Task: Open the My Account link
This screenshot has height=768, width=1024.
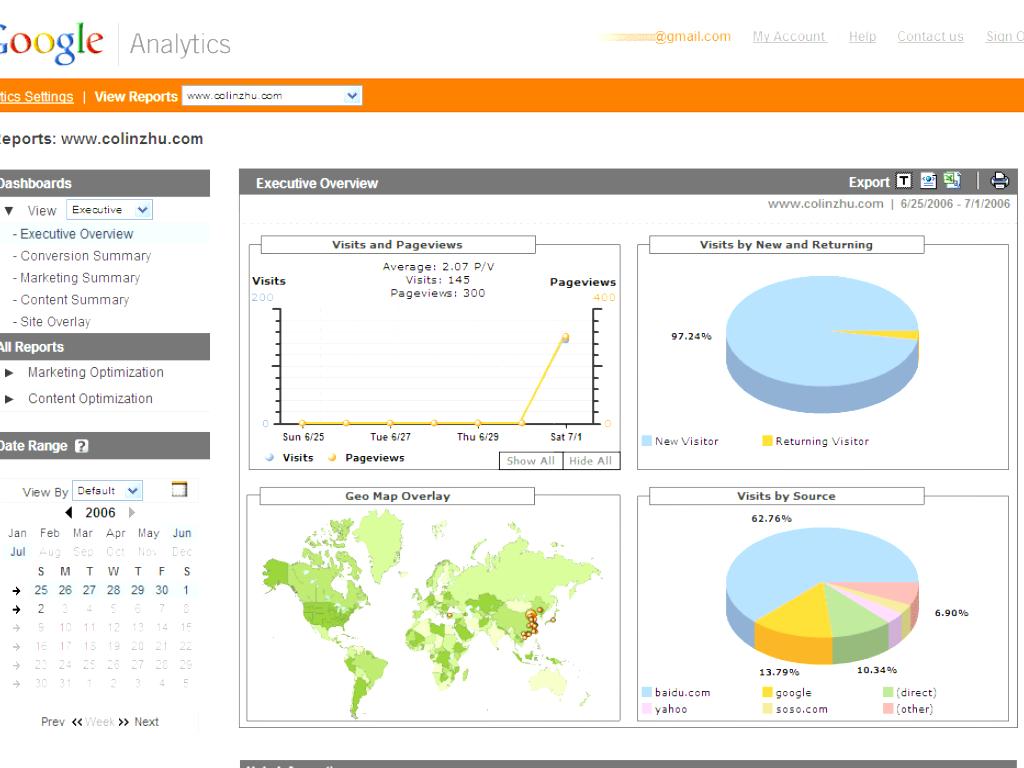Action: point(789,37)
